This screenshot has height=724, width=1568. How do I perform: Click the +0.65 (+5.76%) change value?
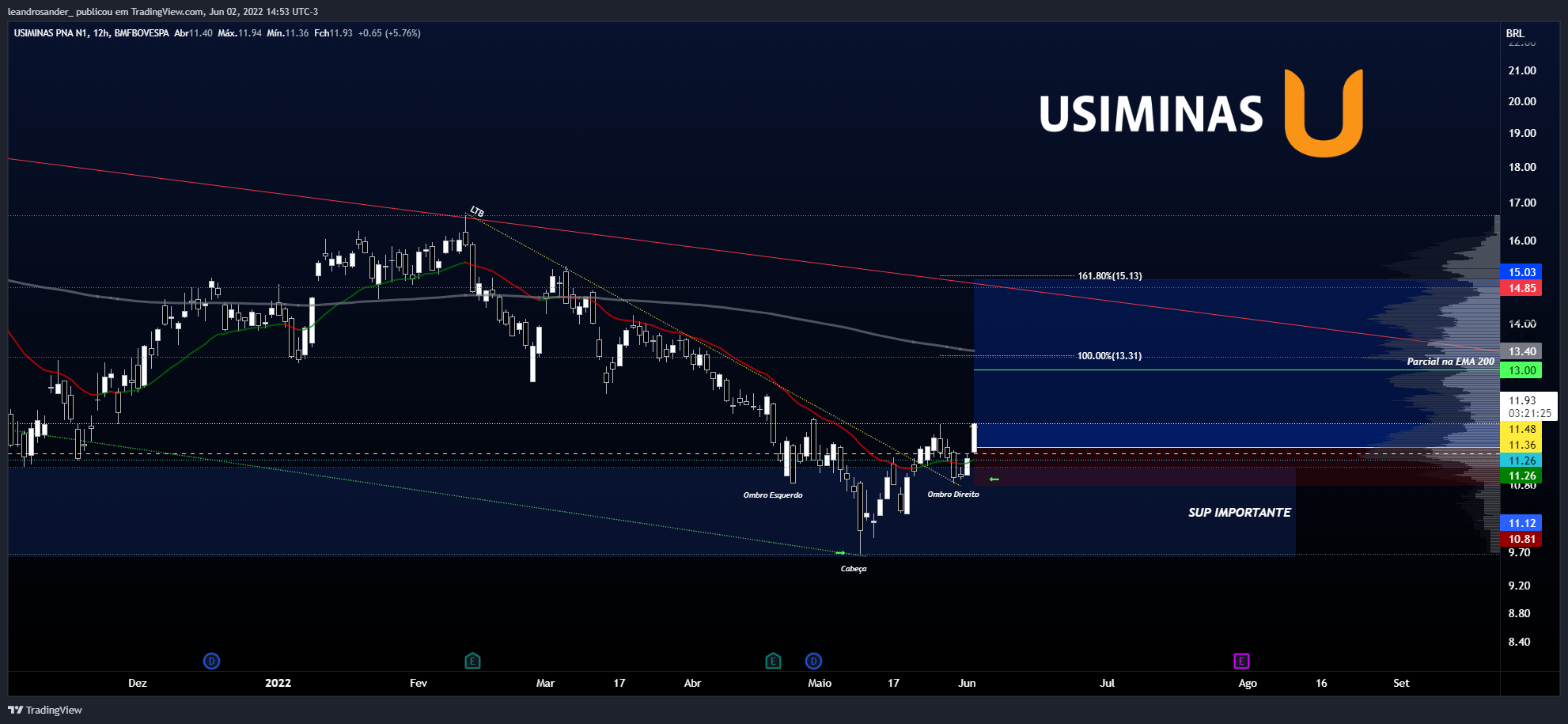point(389,33)
